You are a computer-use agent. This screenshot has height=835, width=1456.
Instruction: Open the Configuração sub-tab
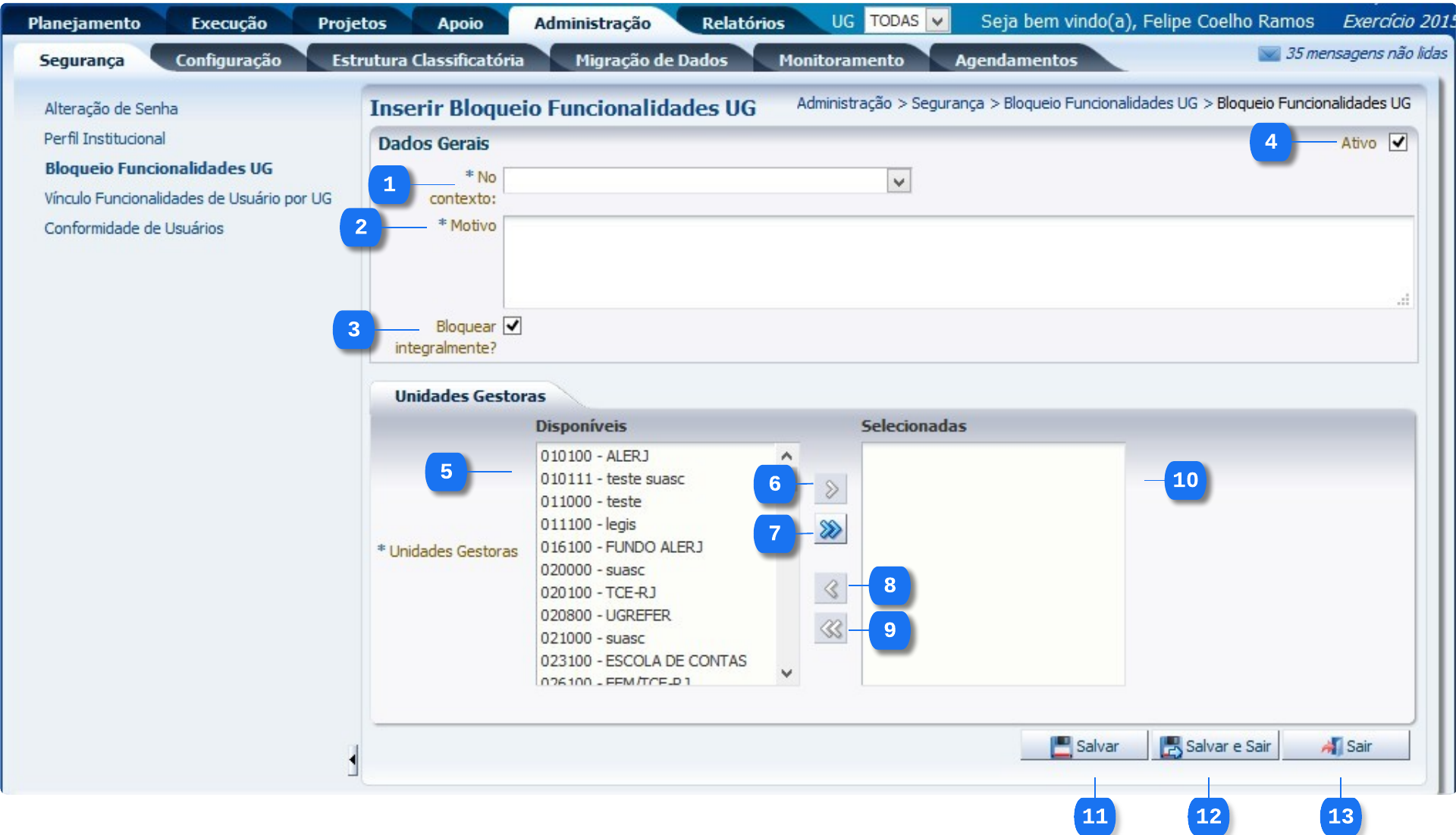pos(228,60)
